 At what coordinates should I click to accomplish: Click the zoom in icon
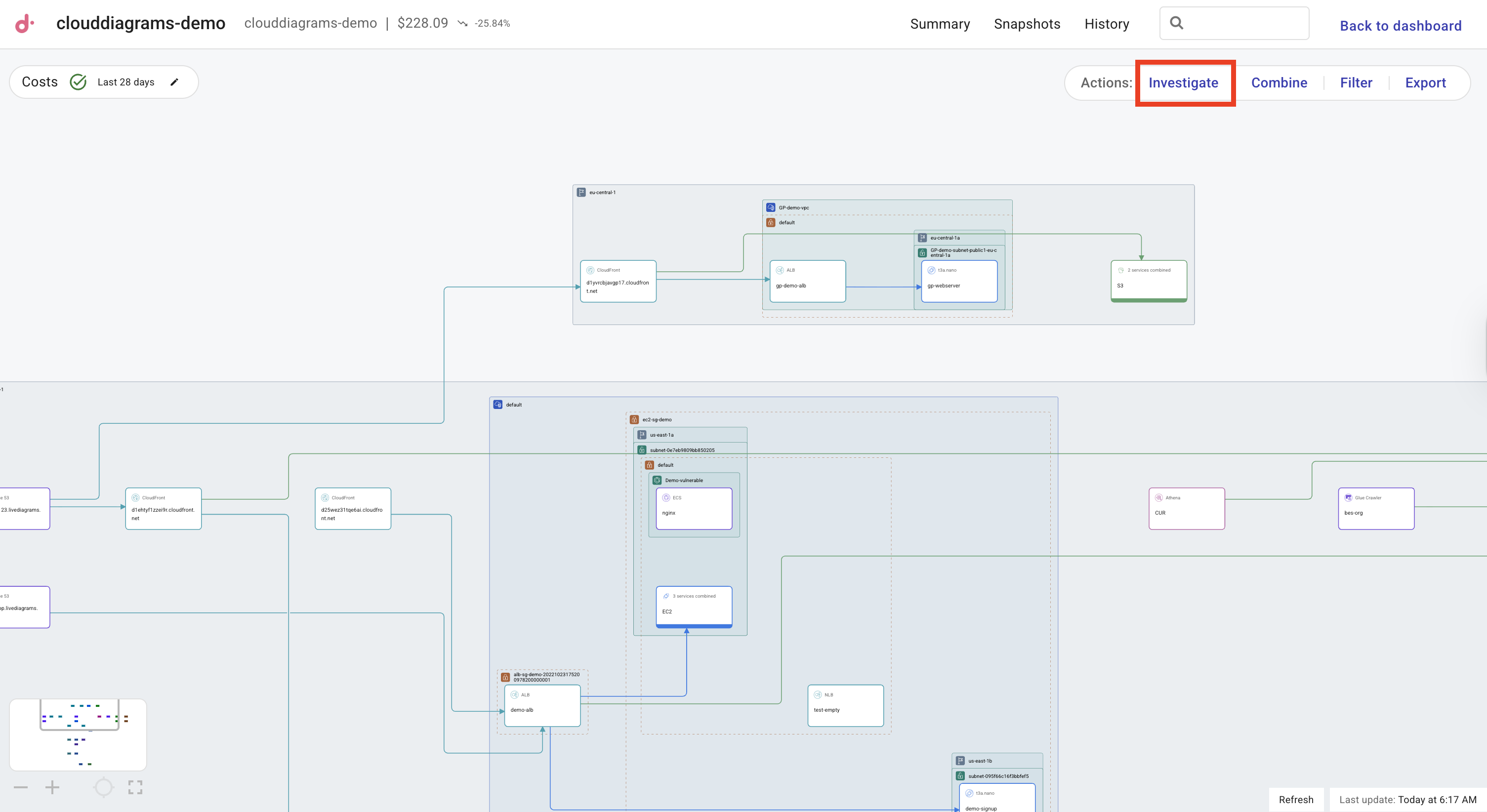pos(52,787)
